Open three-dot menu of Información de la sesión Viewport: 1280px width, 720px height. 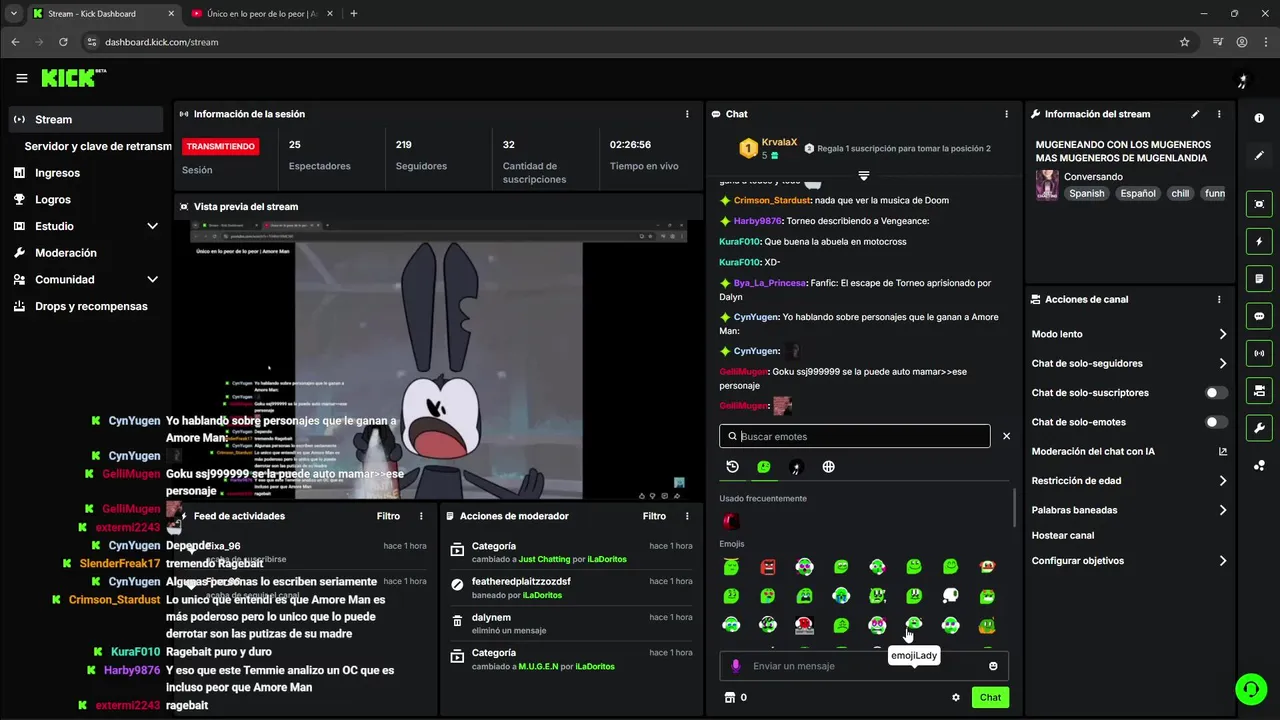coord(687,114)
